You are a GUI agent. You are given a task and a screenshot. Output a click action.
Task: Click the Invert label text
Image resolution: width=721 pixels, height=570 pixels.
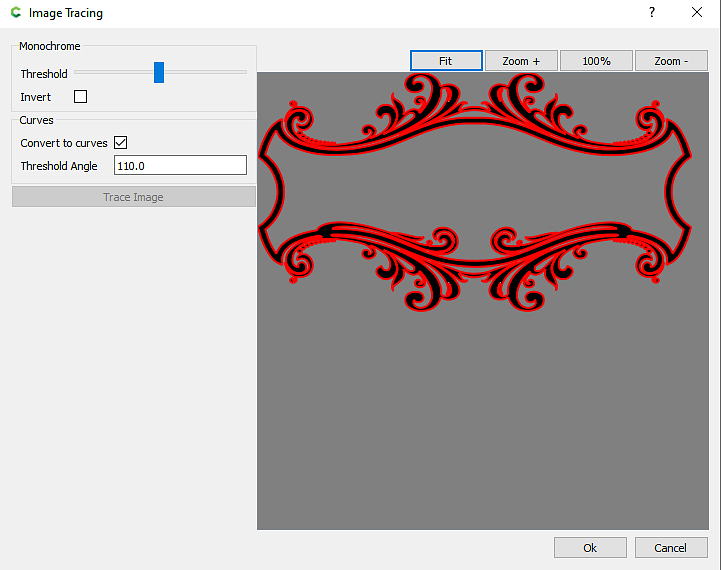[35, 97]
